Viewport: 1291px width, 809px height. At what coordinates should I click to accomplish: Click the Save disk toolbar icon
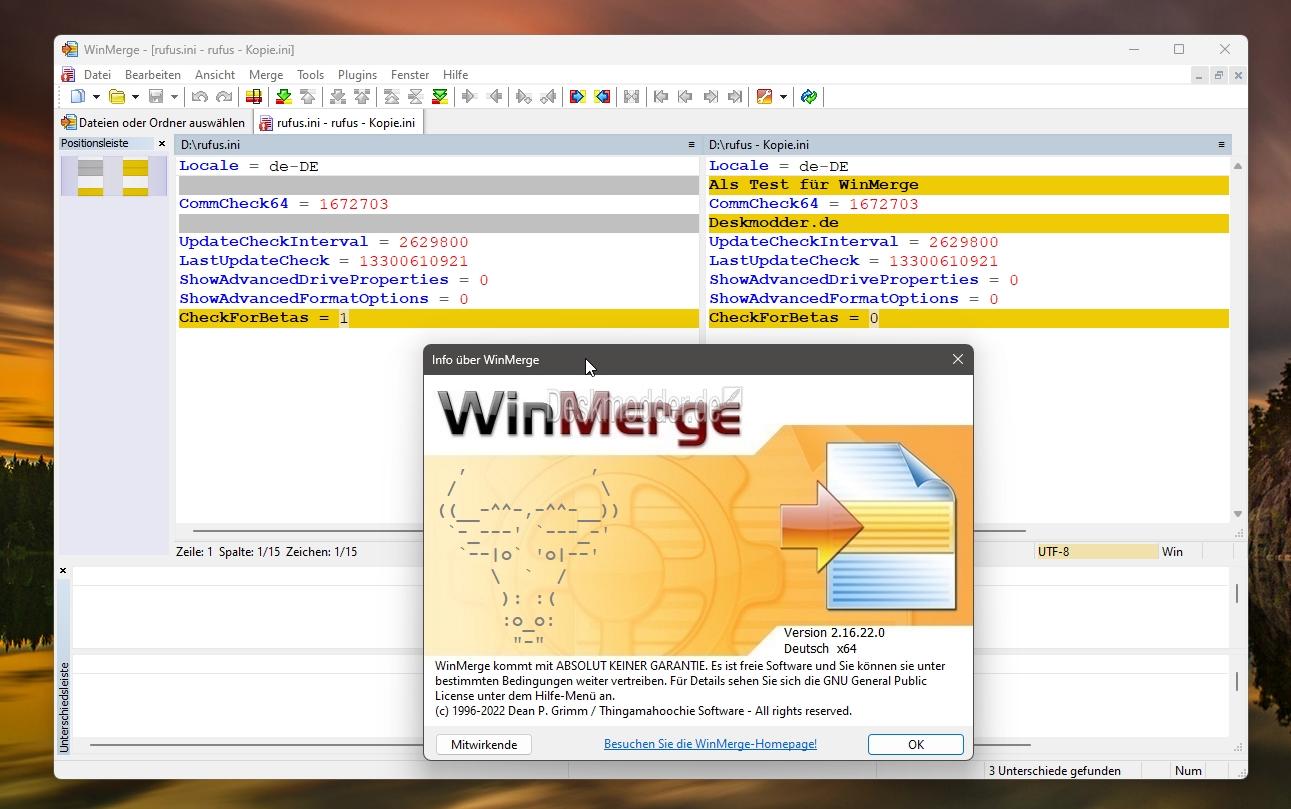156,97
